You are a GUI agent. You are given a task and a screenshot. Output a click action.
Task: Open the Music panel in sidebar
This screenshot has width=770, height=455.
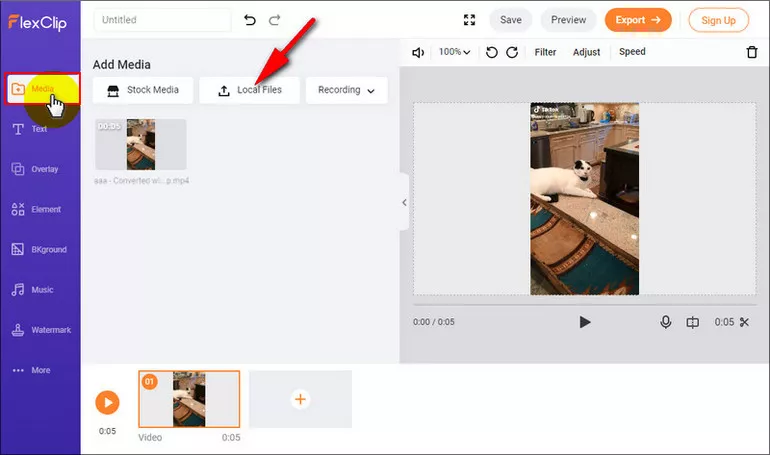32,290
